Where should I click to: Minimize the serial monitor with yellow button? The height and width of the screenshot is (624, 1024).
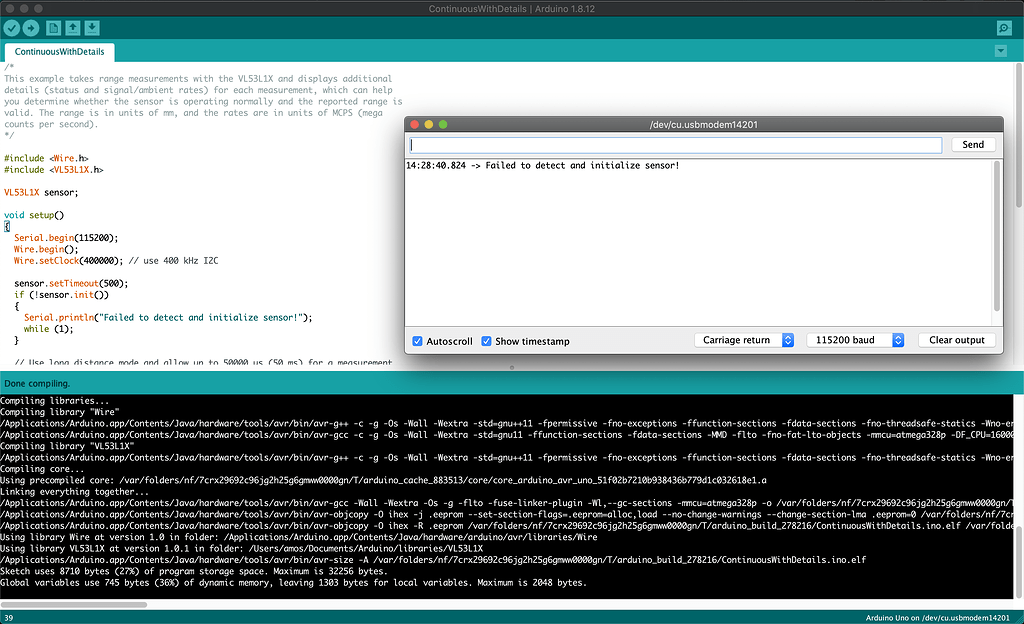(429, 124)
